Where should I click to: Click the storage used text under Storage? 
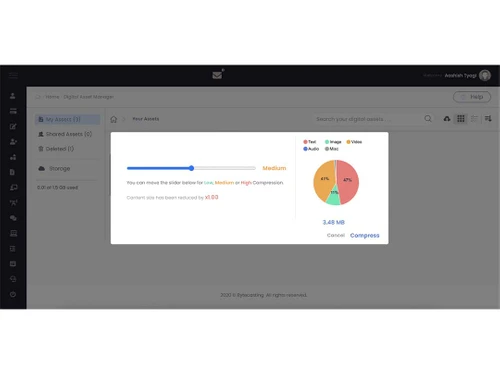(x=58, y=188)
